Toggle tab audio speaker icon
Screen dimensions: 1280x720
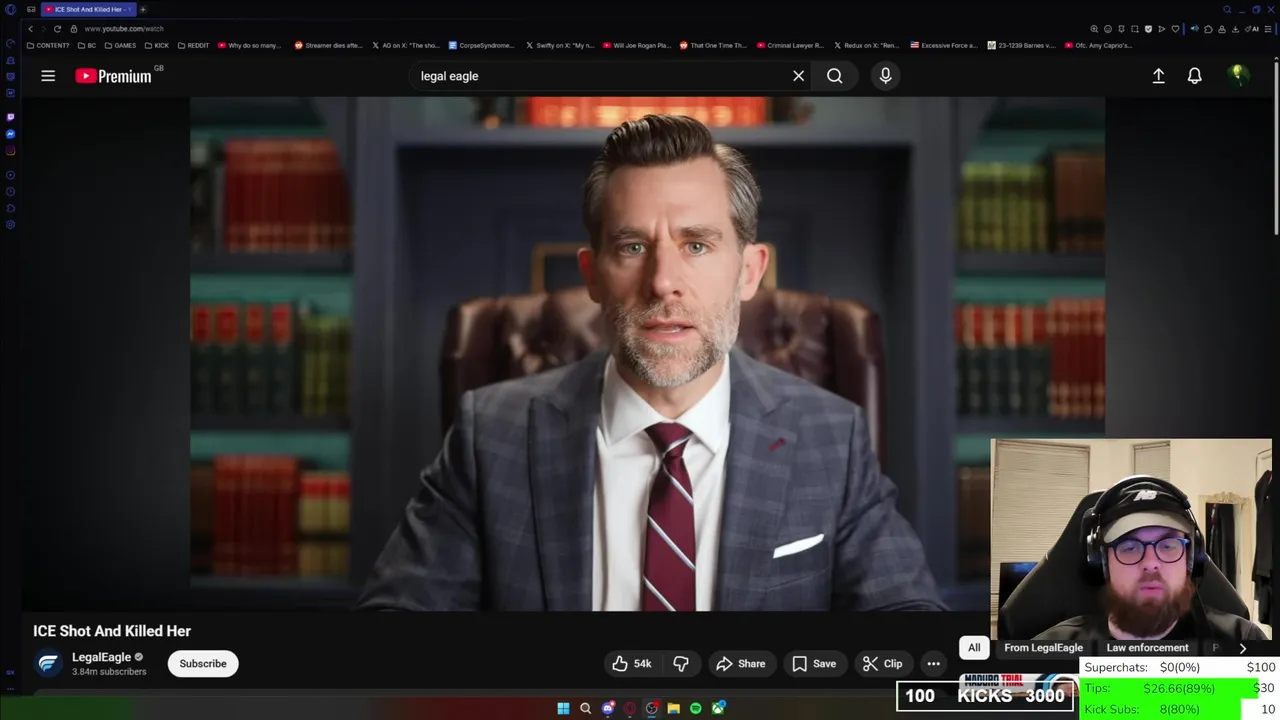[x=1194, y=29]
